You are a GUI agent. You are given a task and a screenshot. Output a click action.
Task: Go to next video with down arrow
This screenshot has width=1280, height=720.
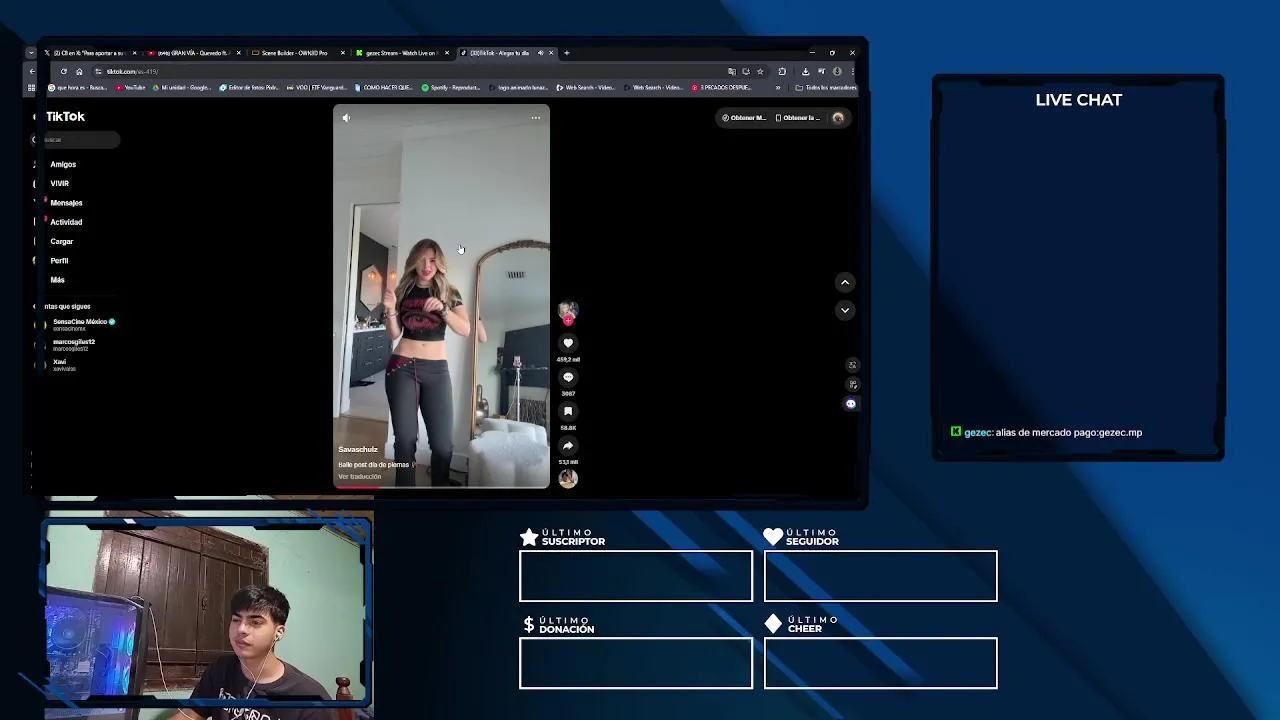click(845, 310)
